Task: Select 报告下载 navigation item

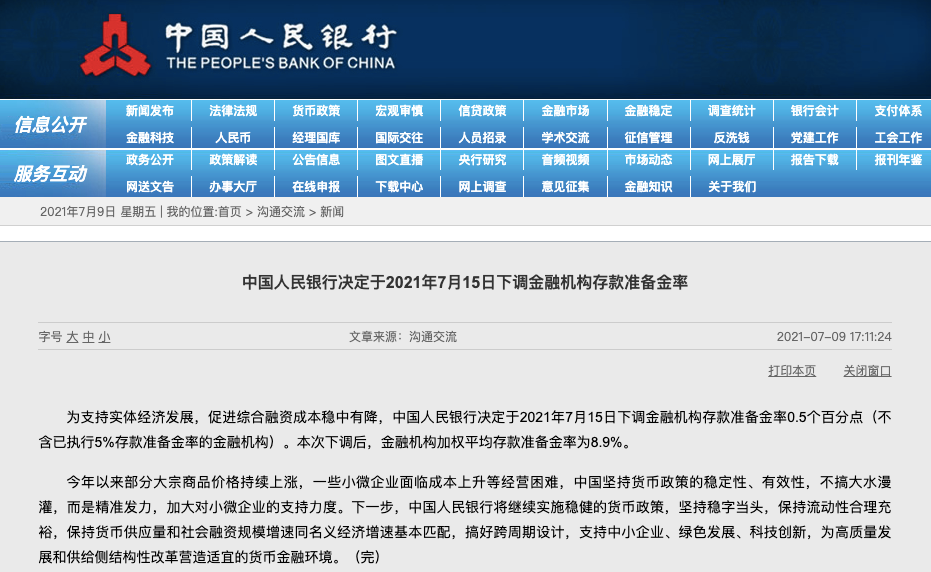Action: 815,160
